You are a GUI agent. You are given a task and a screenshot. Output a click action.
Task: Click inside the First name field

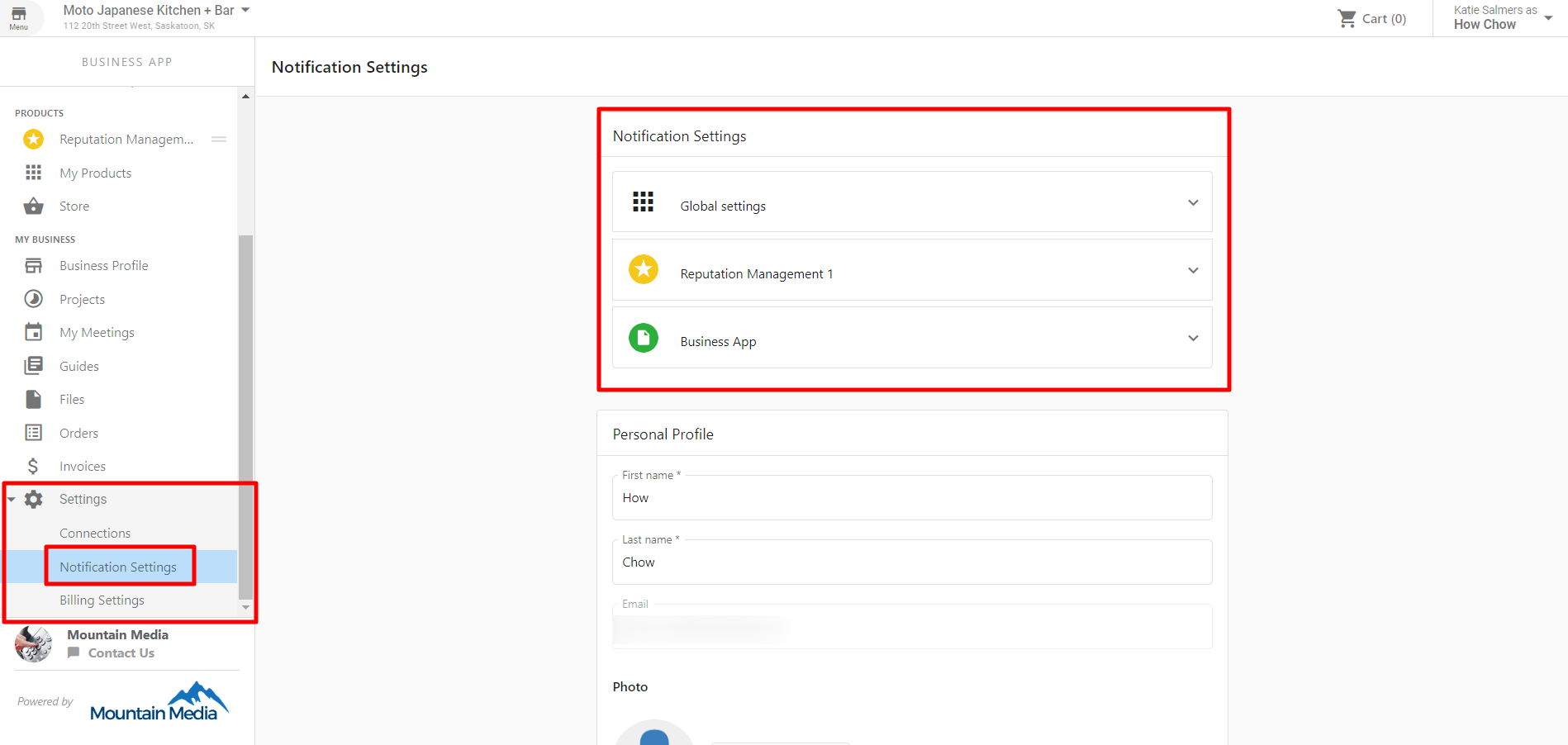(911, 497)
